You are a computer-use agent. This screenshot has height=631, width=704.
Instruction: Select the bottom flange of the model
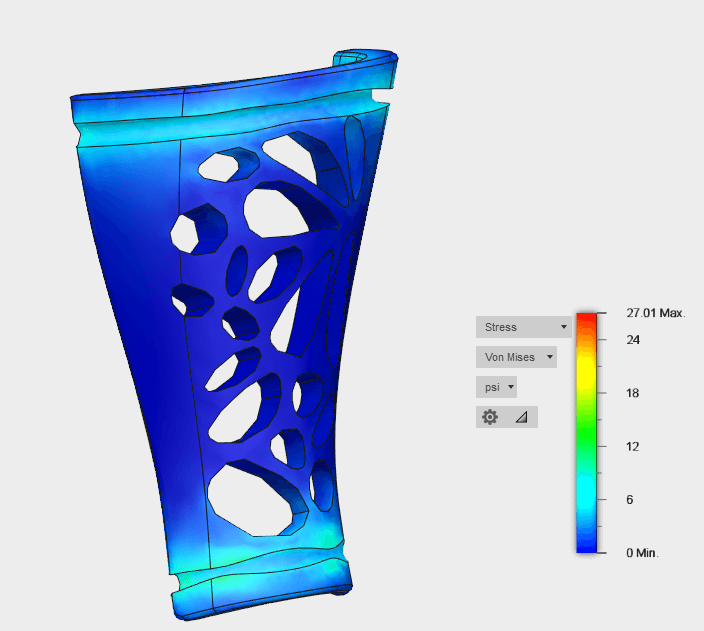(260, 590)
